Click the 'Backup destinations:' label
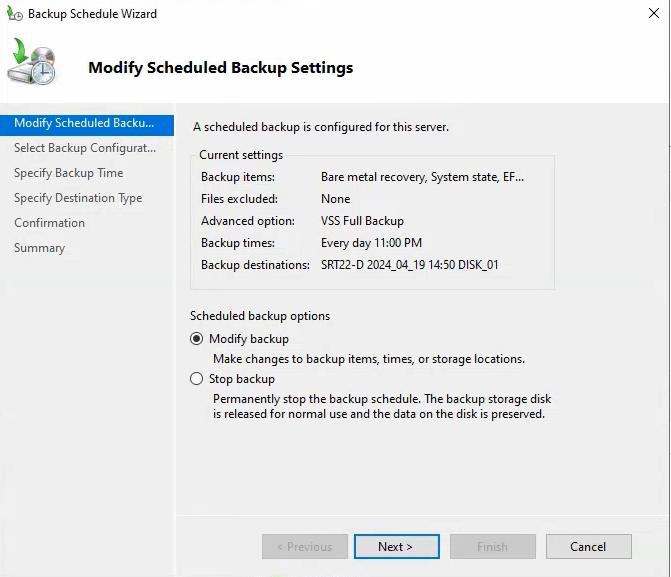This screenshot has height=577, width=671. pos(255,265)
